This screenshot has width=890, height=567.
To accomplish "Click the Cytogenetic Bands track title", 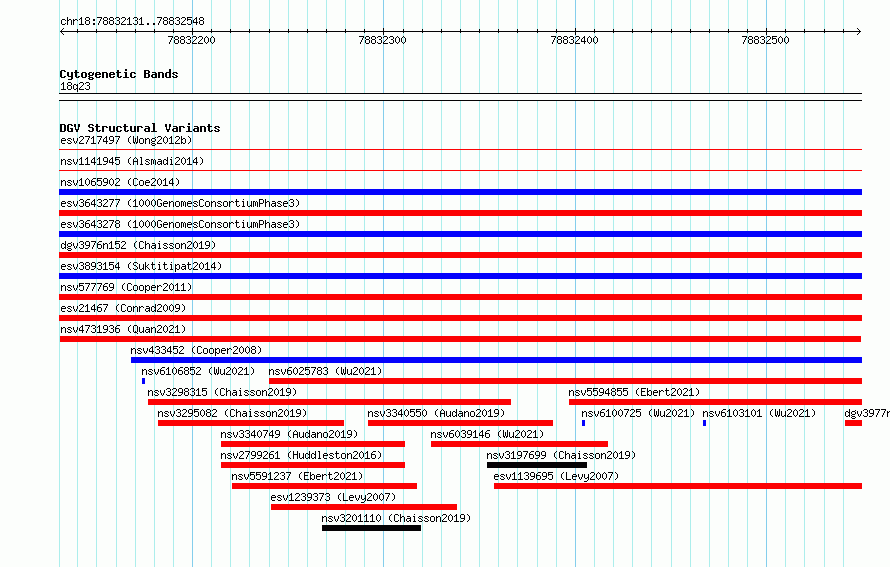I will 119,74.
